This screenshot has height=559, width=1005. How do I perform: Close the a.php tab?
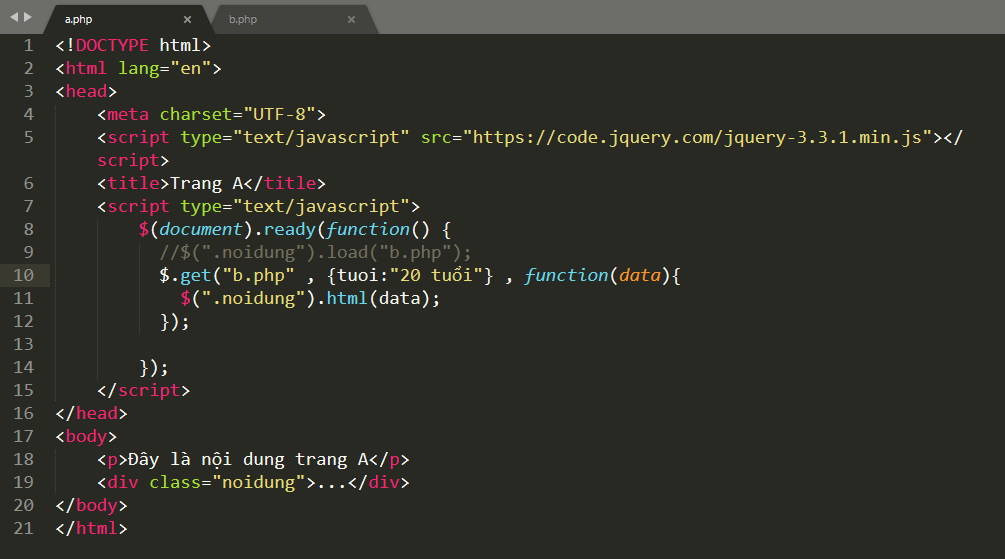coord(187,20)
